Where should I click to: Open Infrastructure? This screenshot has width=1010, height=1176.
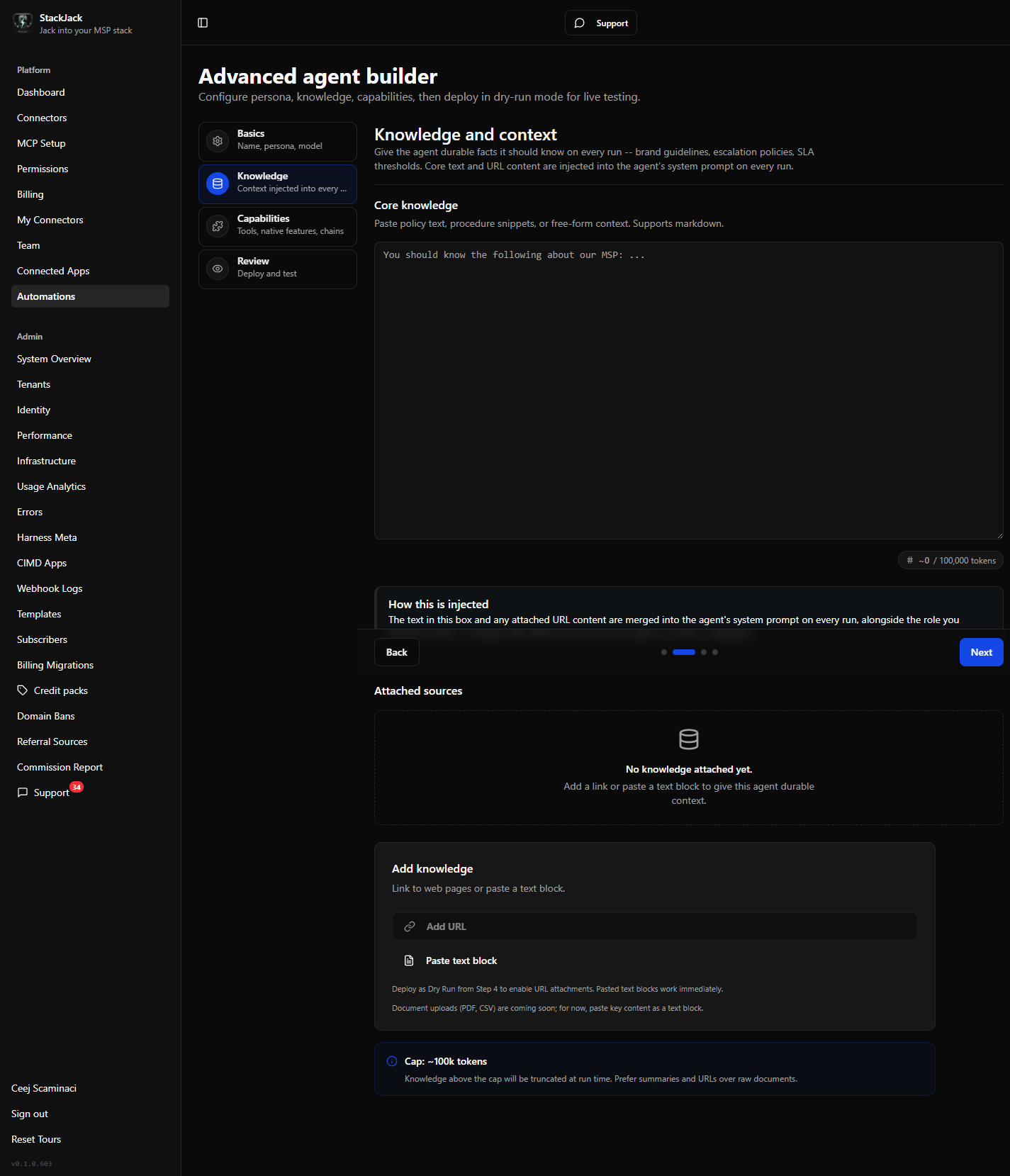click(90, 461)
